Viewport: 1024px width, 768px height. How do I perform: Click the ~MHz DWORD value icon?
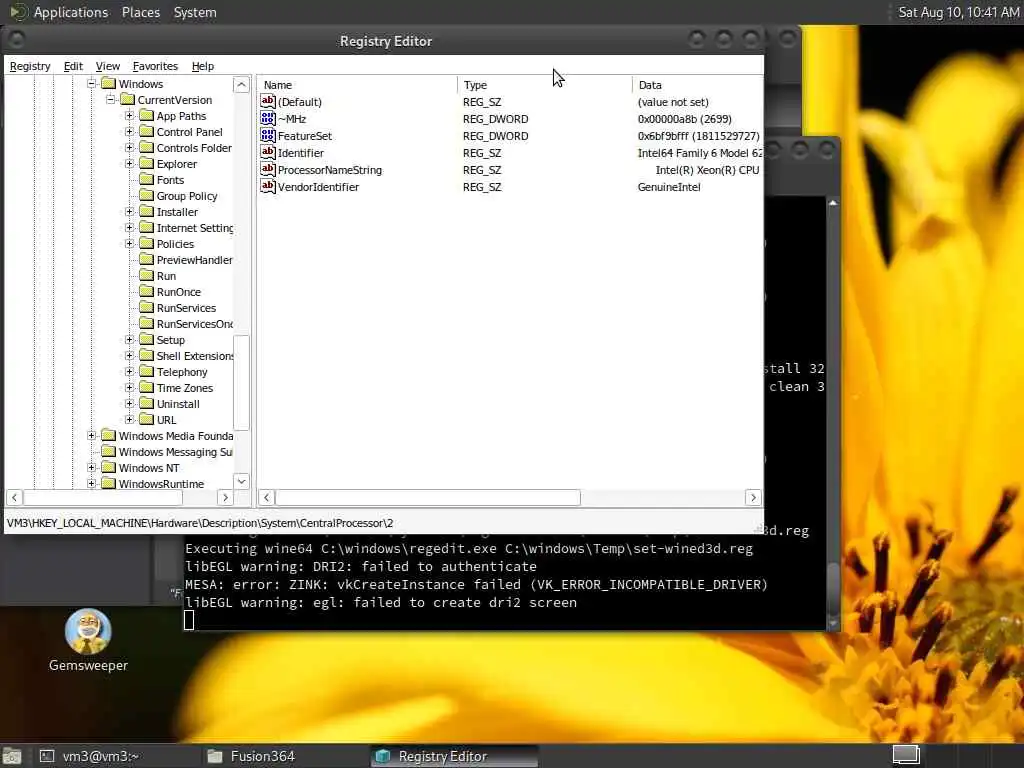click(x=268, y=118)
